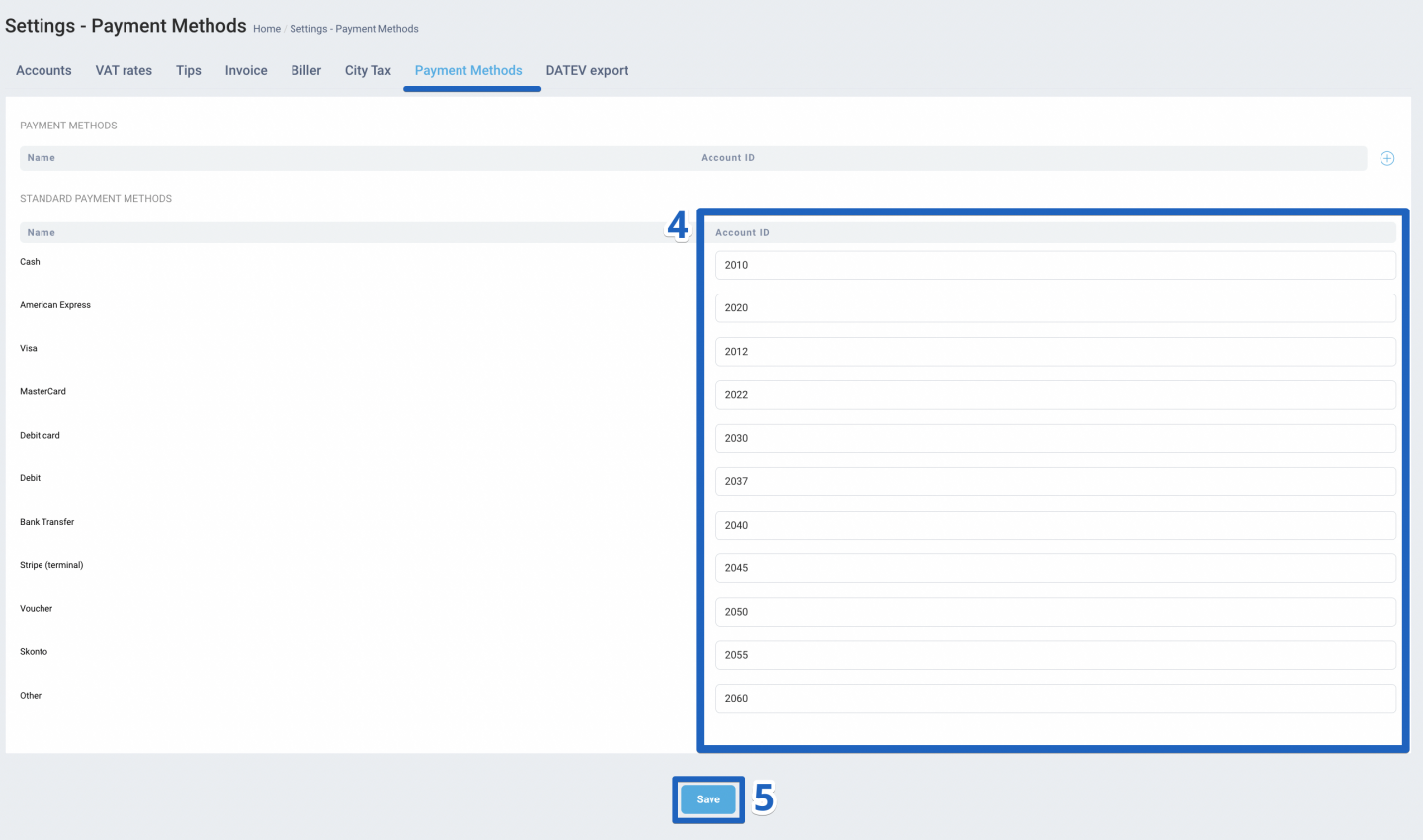Select the Biller tab
The height and width of the screenshot is (840, 1423).
pos(306,71)
